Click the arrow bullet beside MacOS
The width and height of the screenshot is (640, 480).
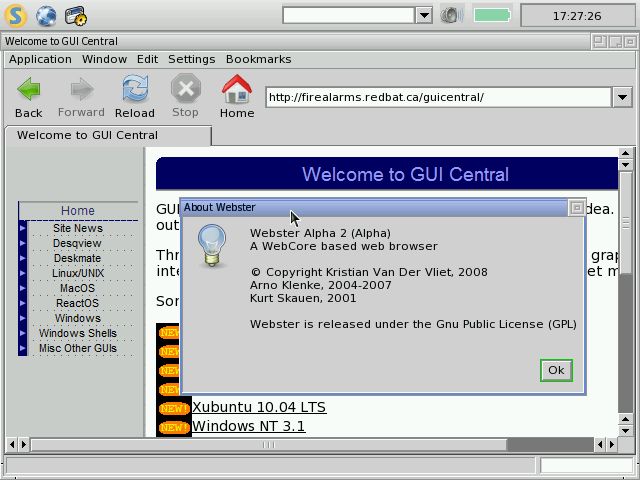22,288
